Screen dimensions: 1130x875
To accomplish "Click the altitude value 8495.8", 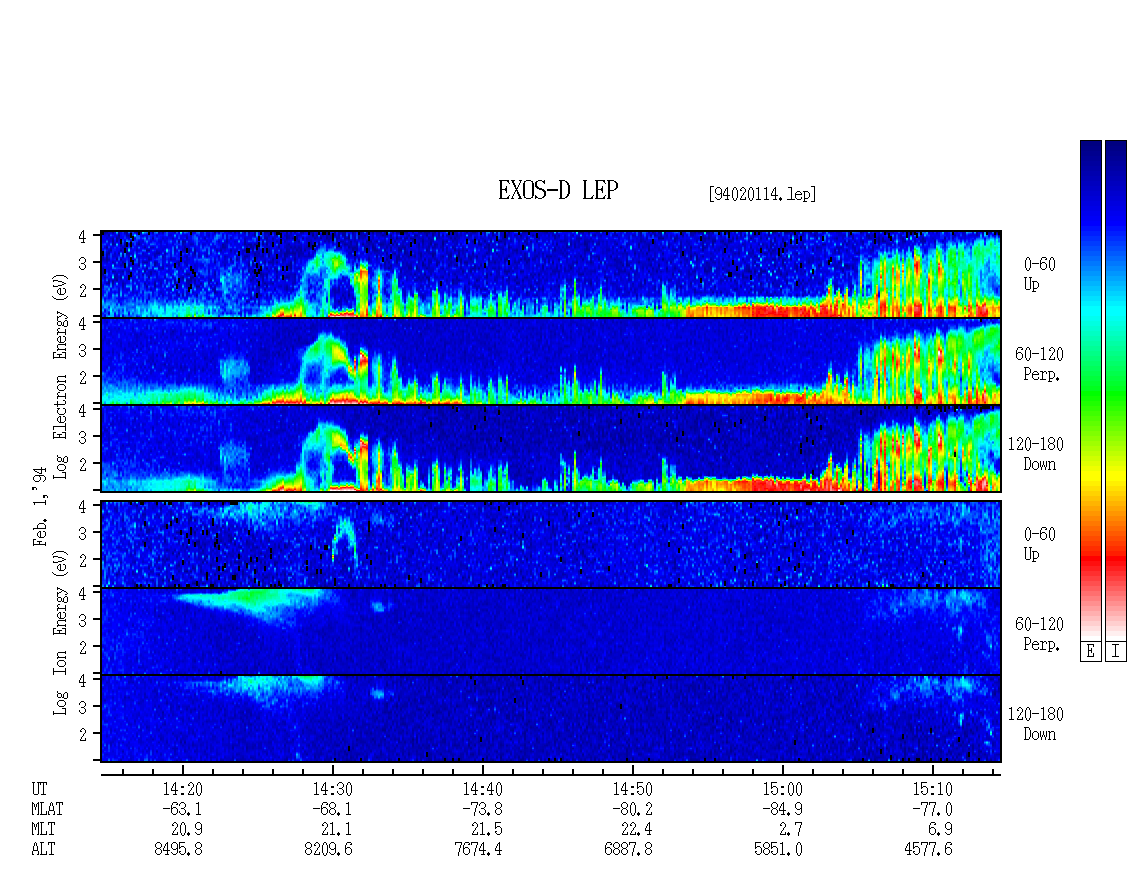I will 178,849.
